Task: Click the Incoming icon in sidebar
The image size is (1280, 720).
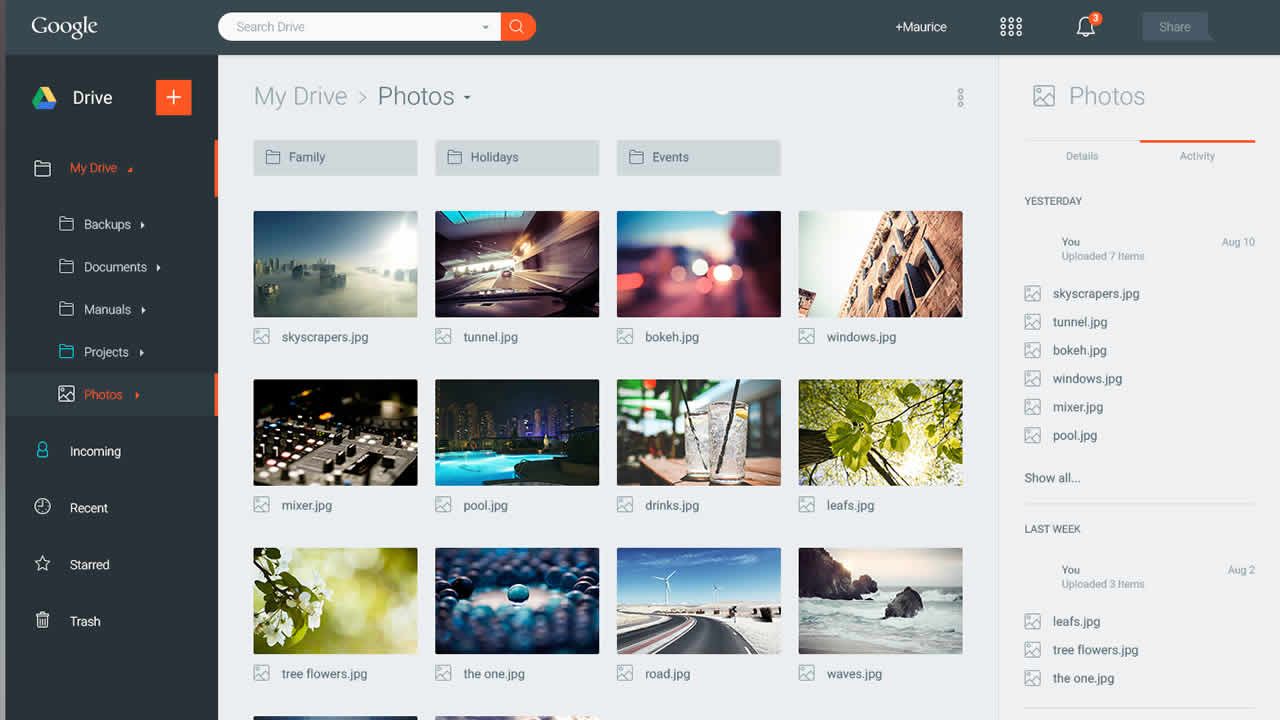Action: (42, 451)
